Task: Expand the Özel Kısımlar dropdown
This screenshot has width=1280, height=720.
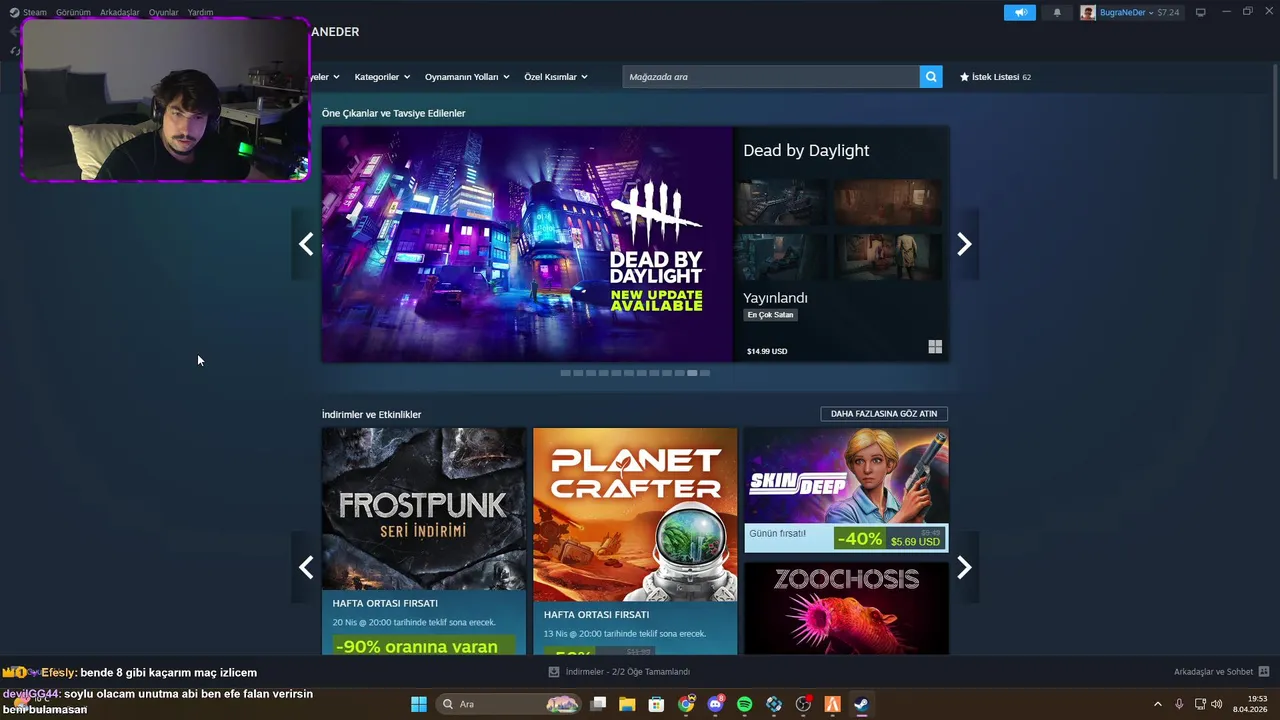Action: coord(556,77)
